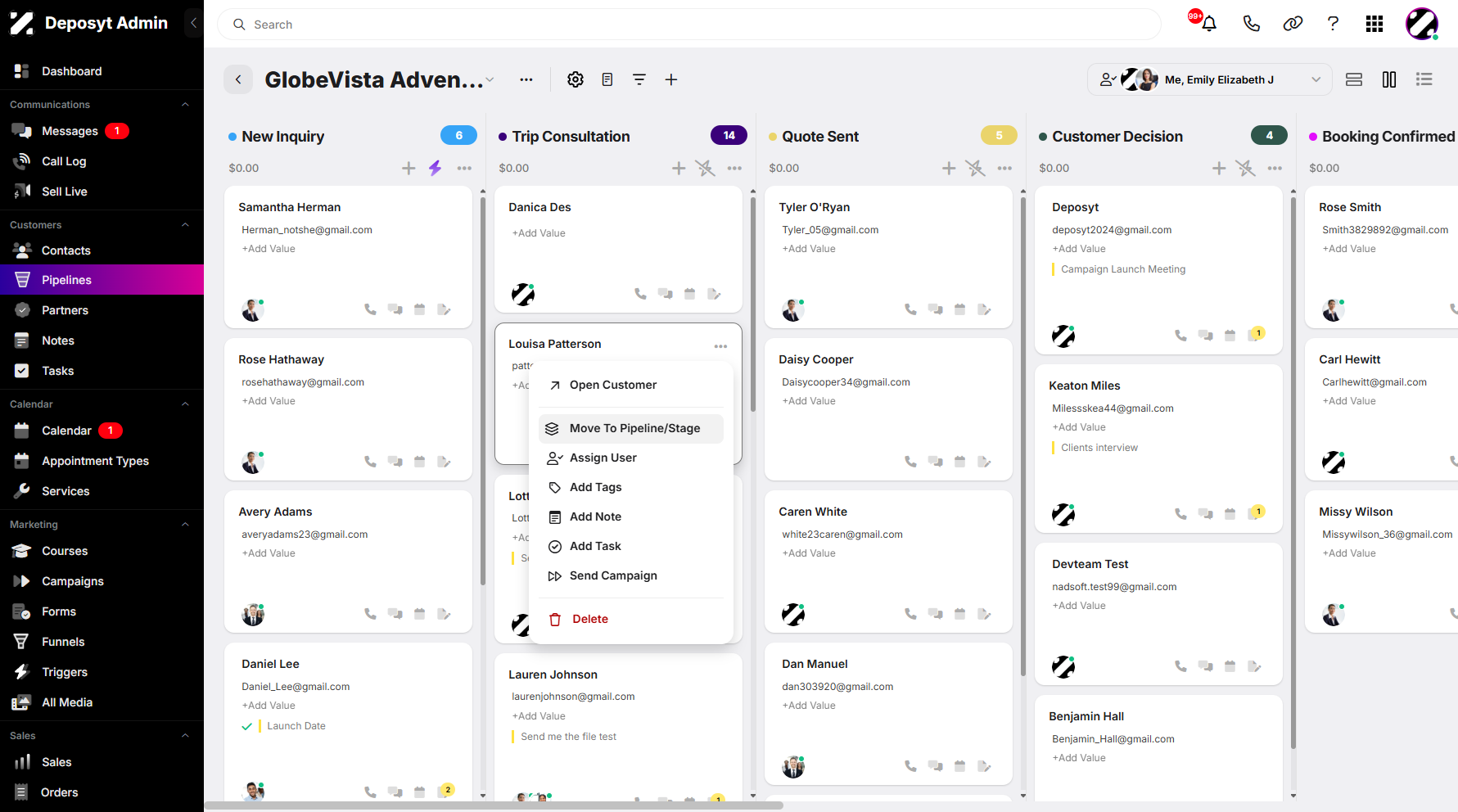Switch to board column view icon
This screenshot has height=812, width=1458.
pyautogui.click(x=1389, y=79)
